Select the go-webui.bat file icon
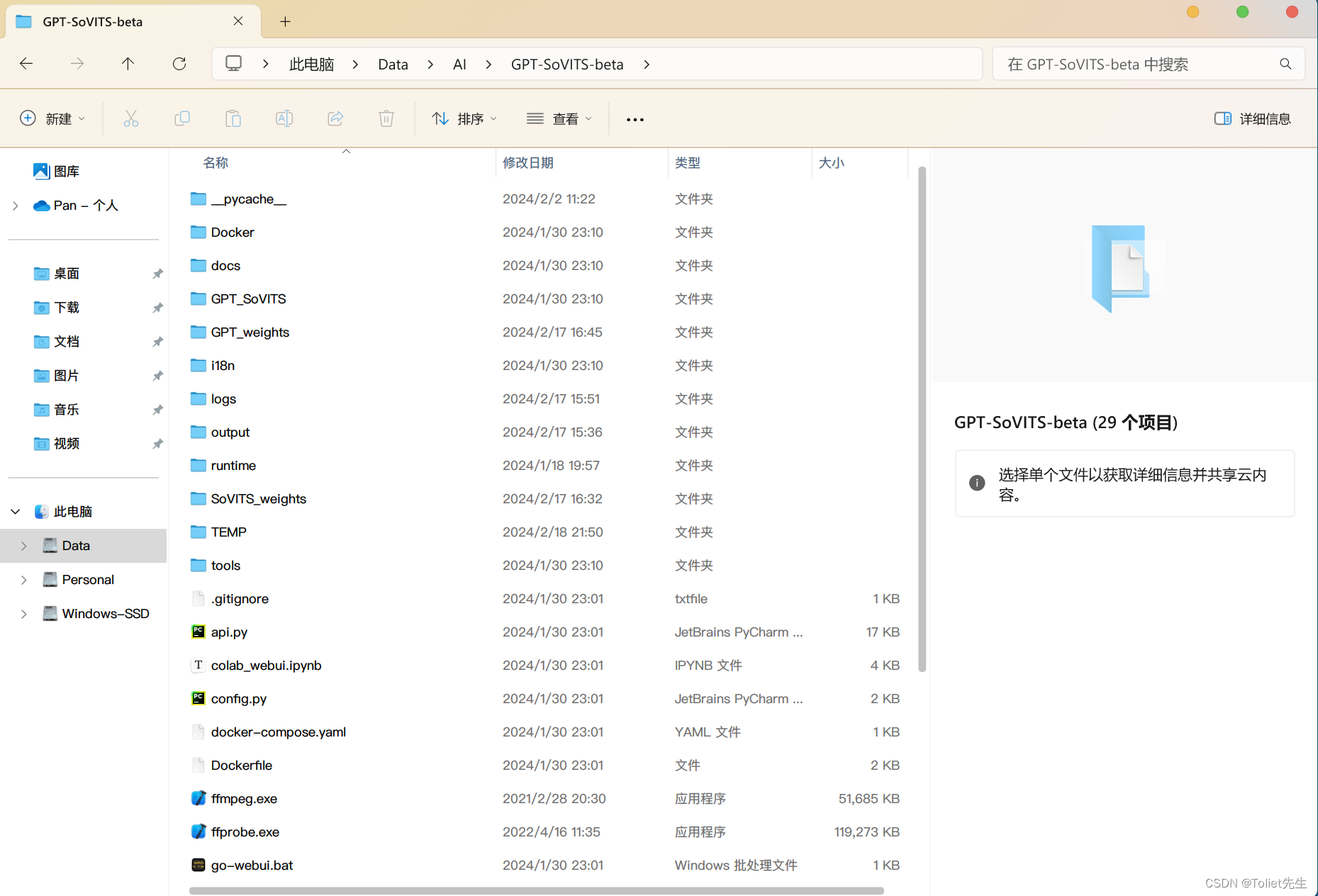This screenshot has width=1318, height=896. tap(199, 865)
